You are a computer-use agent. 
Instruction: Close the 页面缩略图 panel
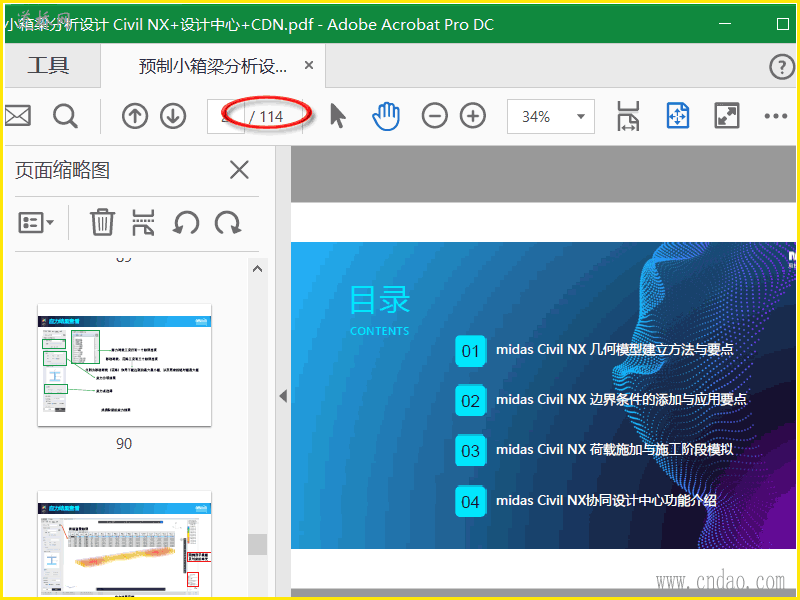point(239,170)
